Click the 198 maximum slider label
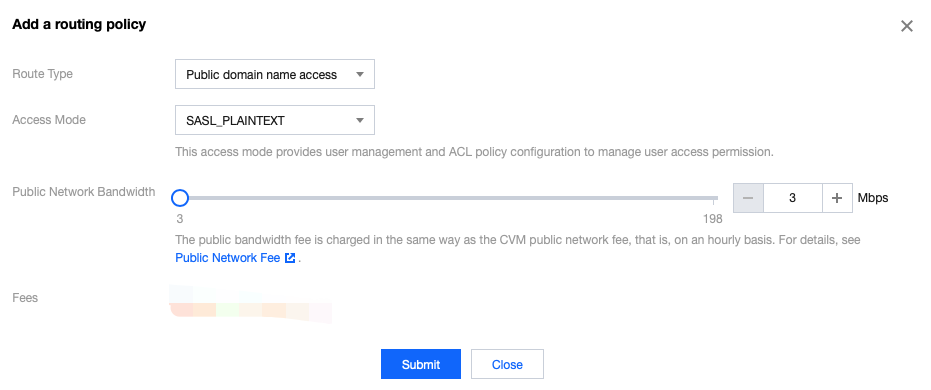The height and width of the screenshot is (390, 931). pos(712,219)
